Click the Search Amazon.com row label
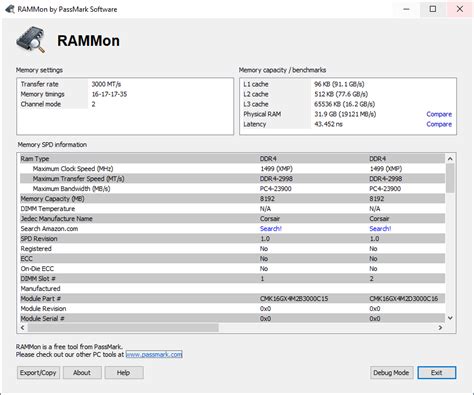Image resolution: width=474 pixels, height=395 pixels. click(49, 229)
